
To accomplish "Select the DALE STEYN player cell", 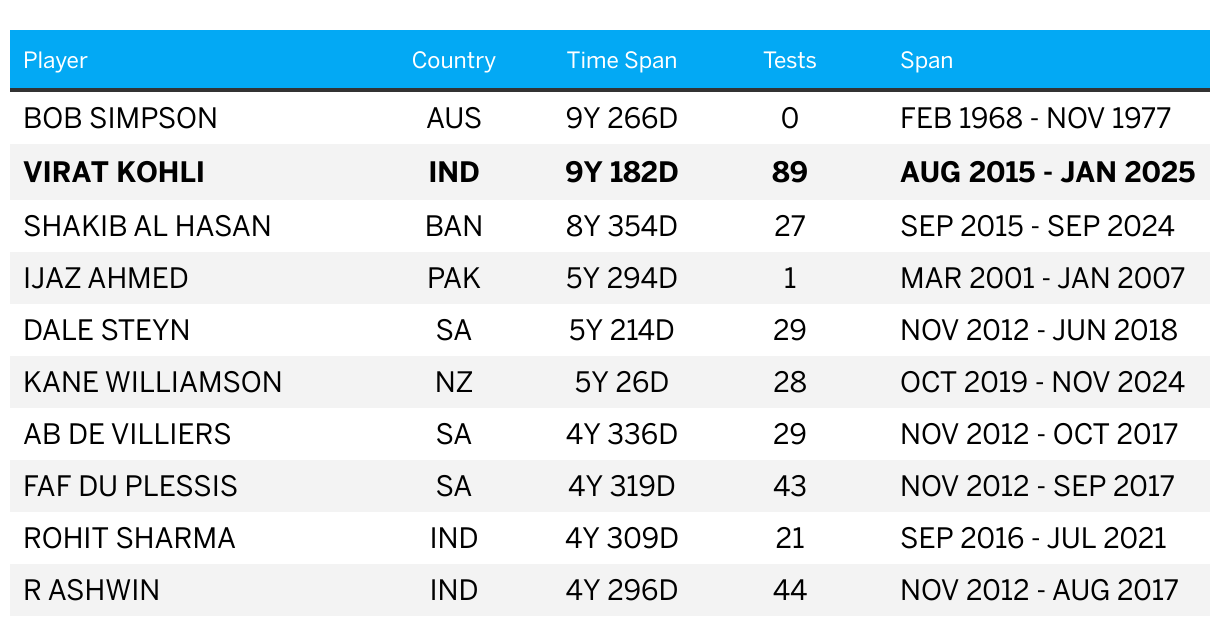I will point(106,330).
